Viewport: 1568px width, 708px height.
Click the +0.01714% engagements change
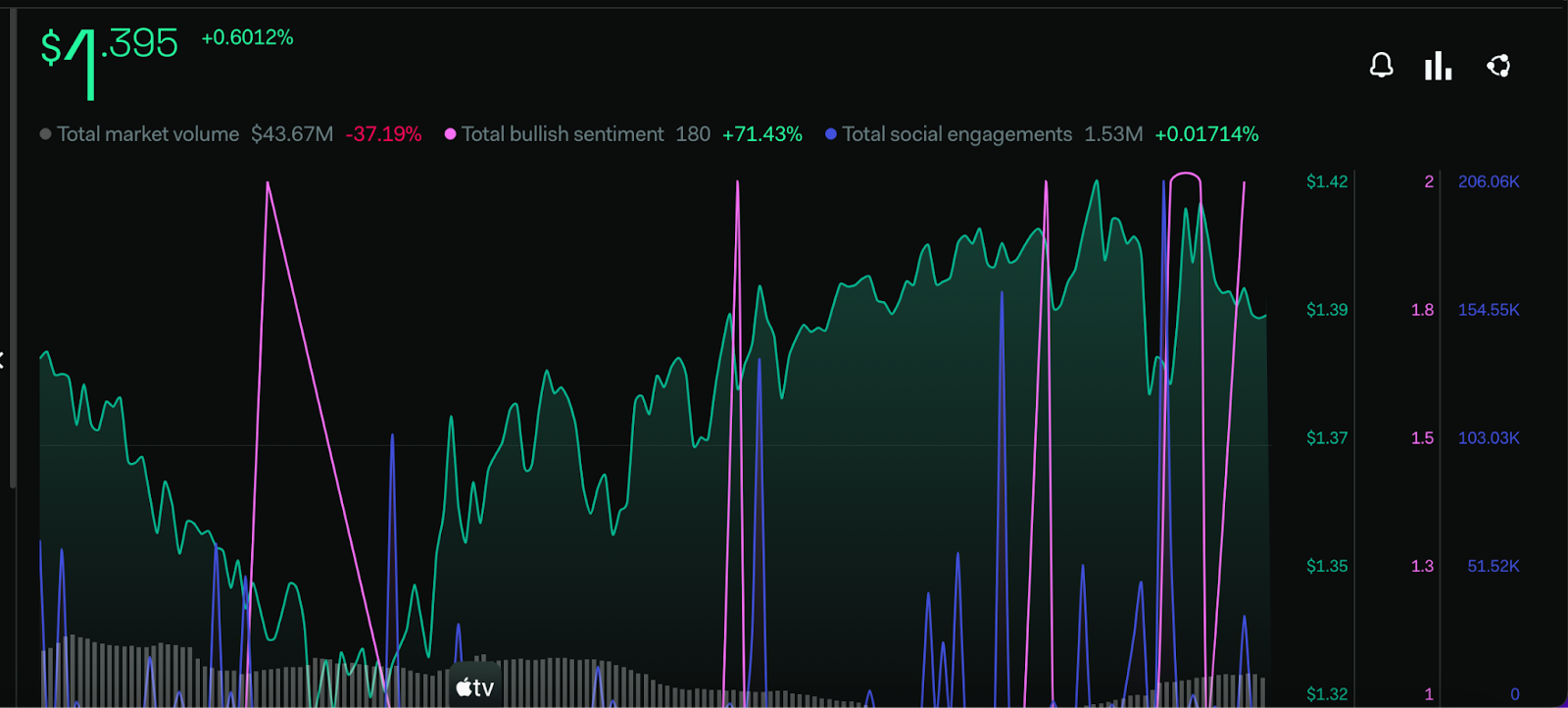pos(1206,134)
